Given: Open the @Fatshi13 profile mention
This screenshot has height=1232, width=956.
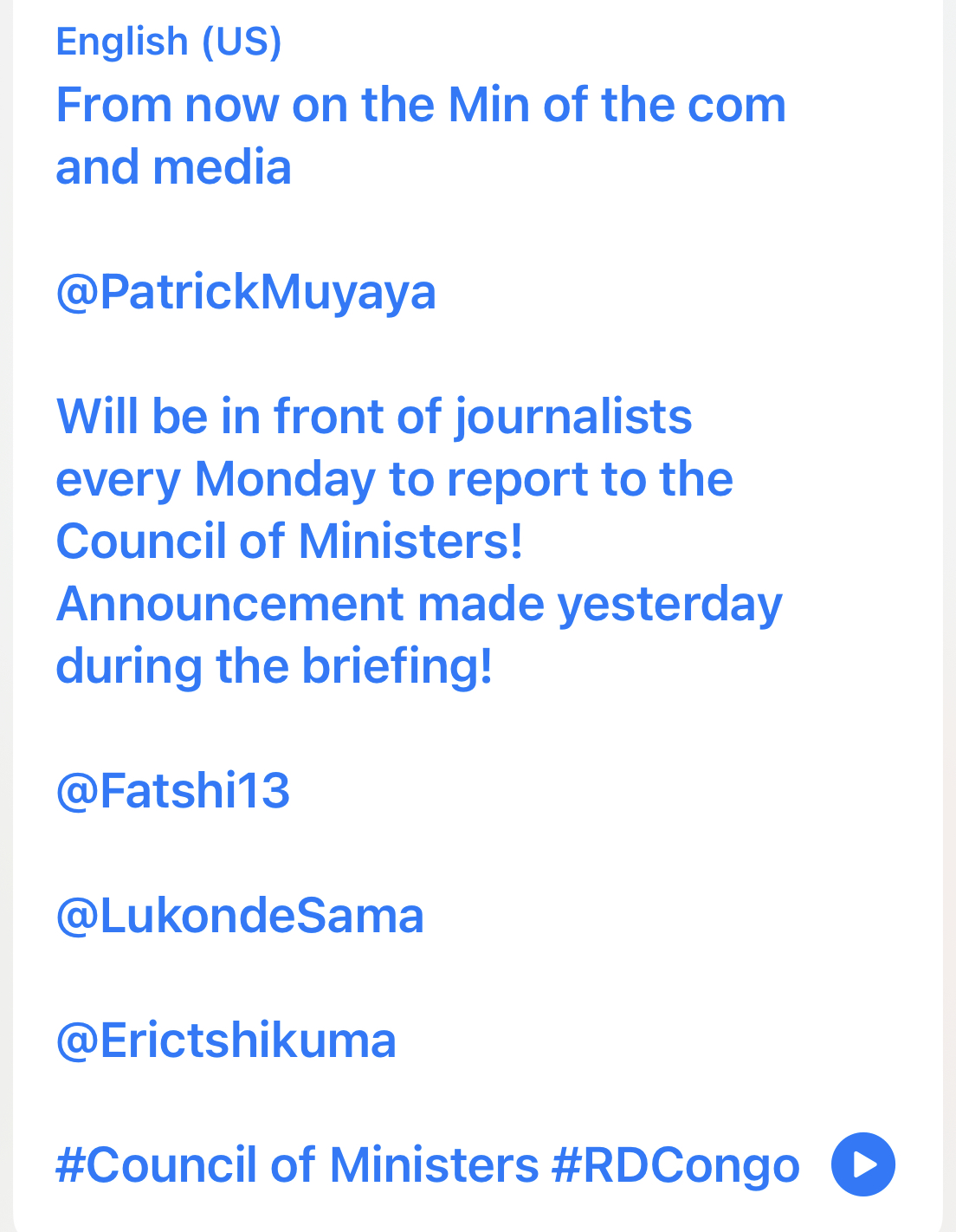Looking at the screenshot, I should point(173,791).
